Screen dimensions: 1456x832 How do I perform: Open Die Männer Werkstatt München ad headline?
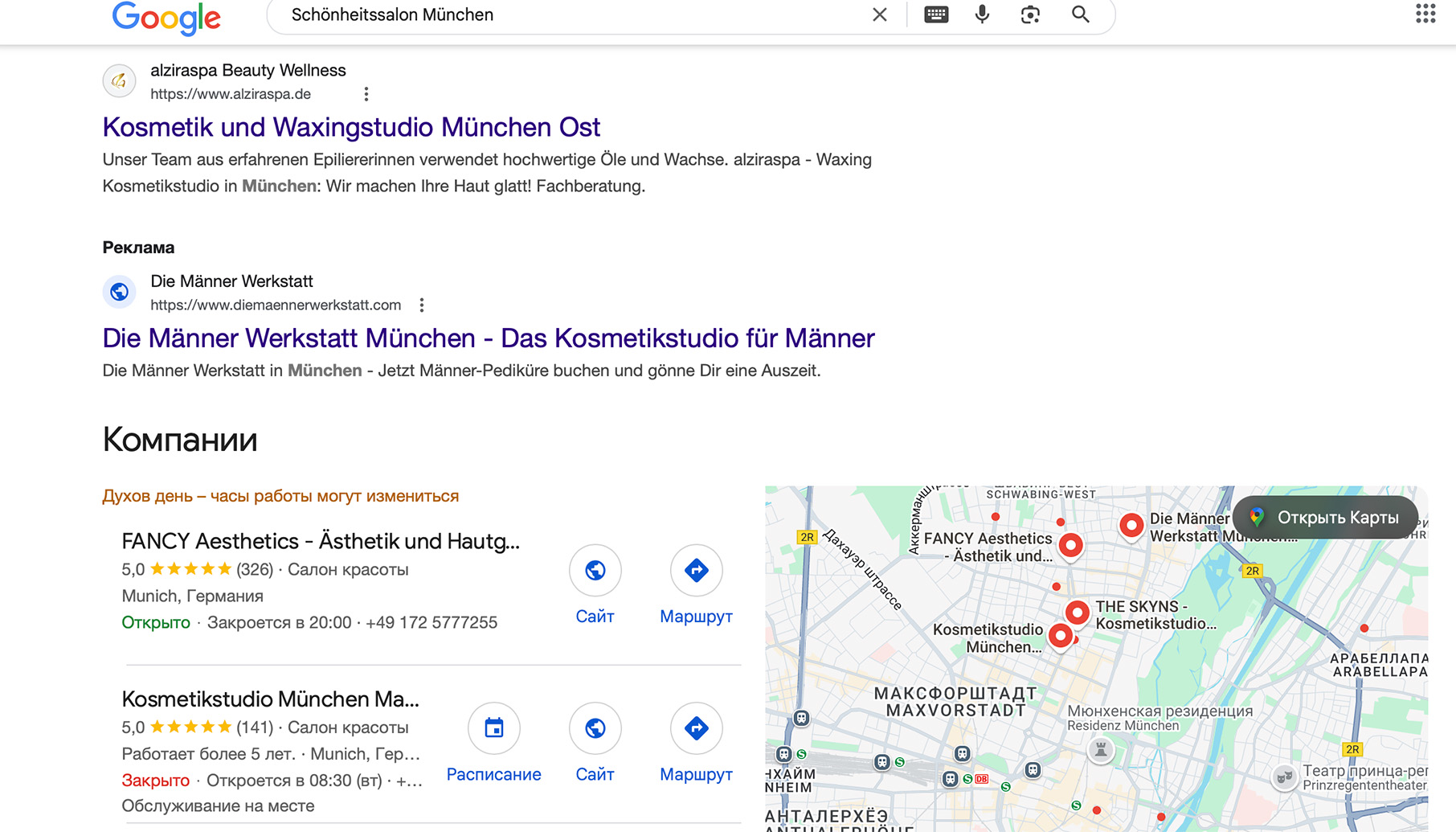point(489,338)
